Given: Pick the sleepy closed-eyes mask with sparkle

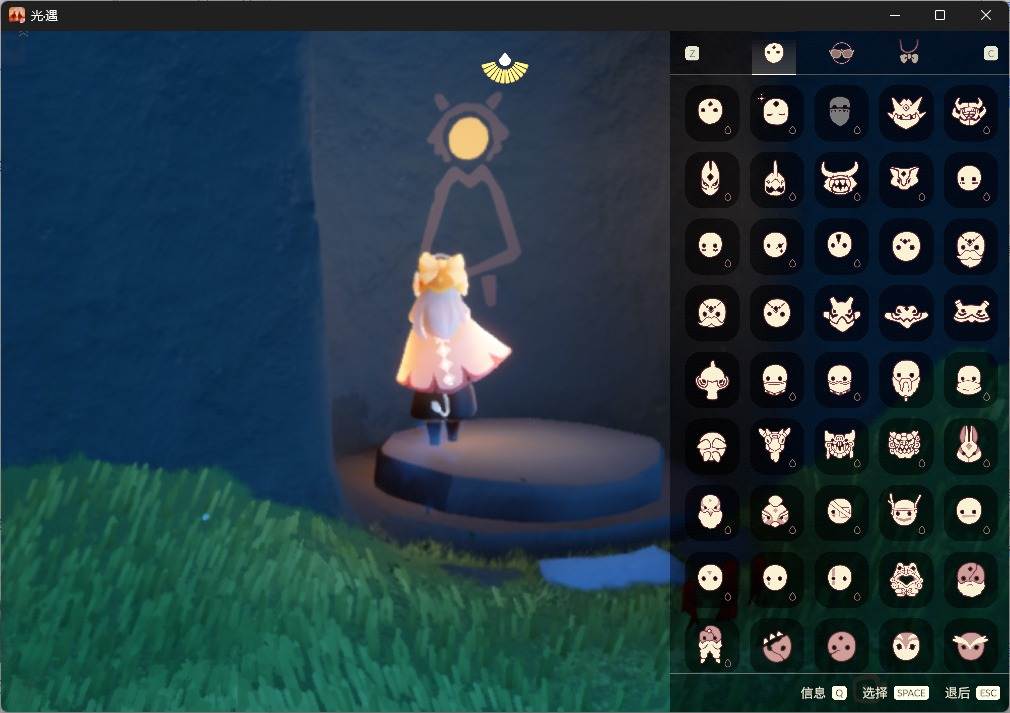Looking at the screenshot, I should pyautogui.click(x=776, y=113).
